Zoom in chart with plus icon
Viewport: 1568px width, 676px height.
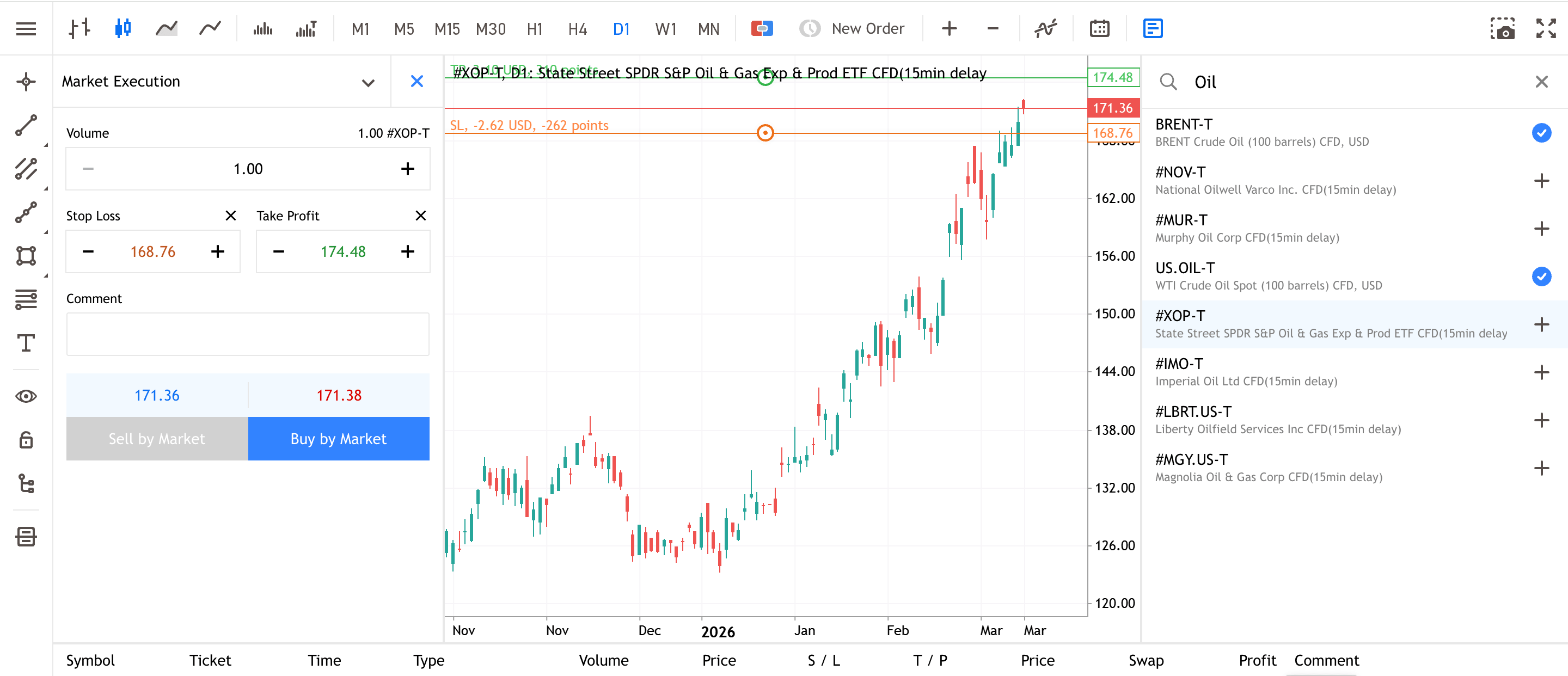(949, 29)
